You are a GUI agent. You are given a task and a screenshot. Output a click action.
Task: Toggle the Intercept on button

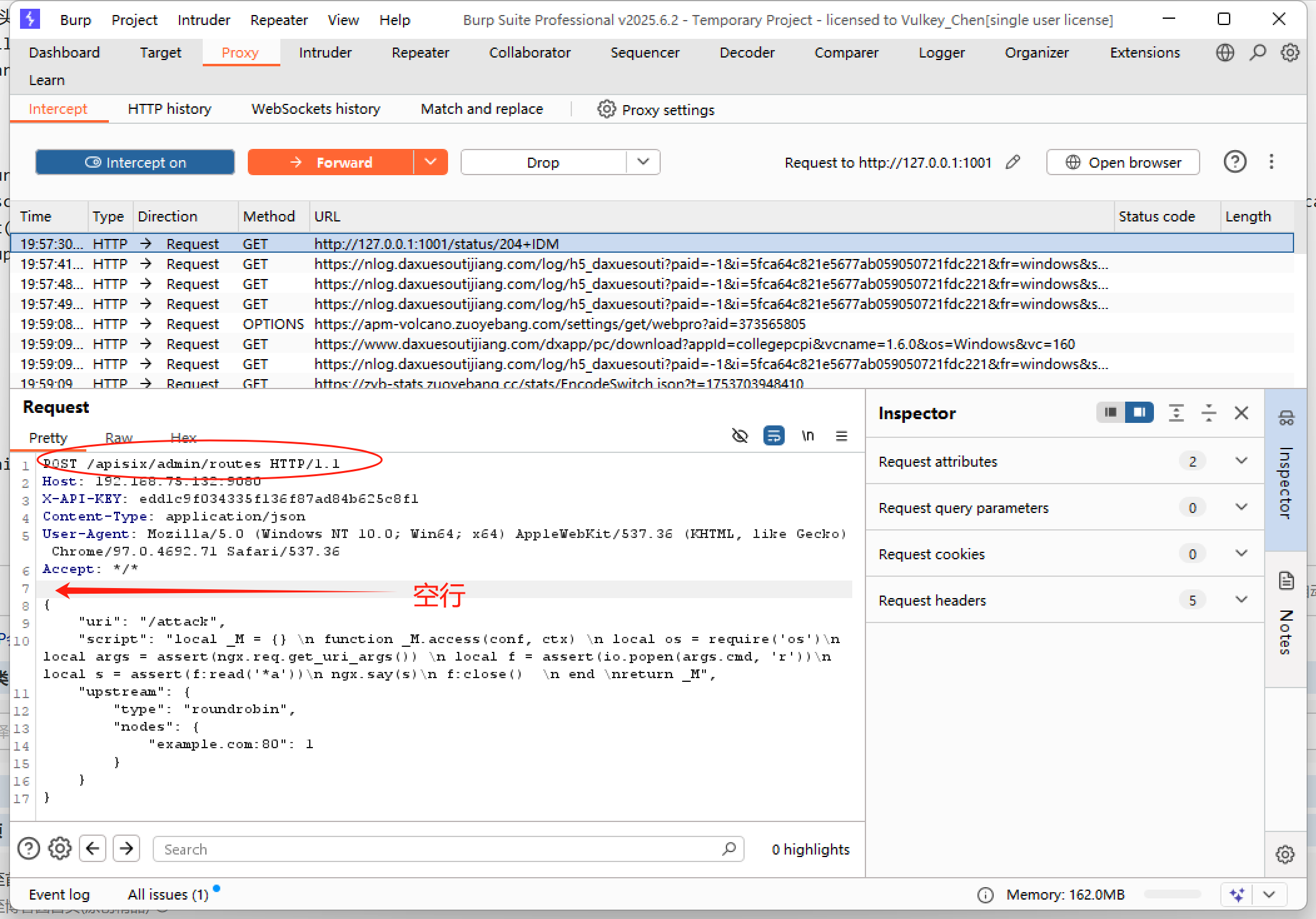135,162
